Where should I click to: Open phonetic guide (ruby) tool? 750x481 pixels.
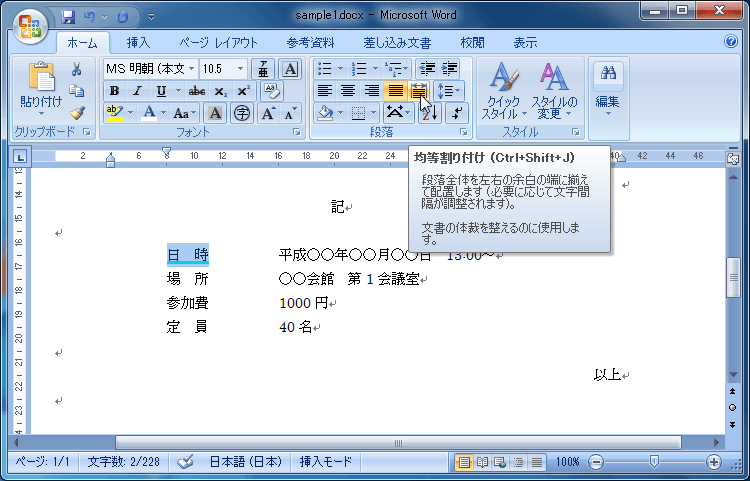point(263,69)
